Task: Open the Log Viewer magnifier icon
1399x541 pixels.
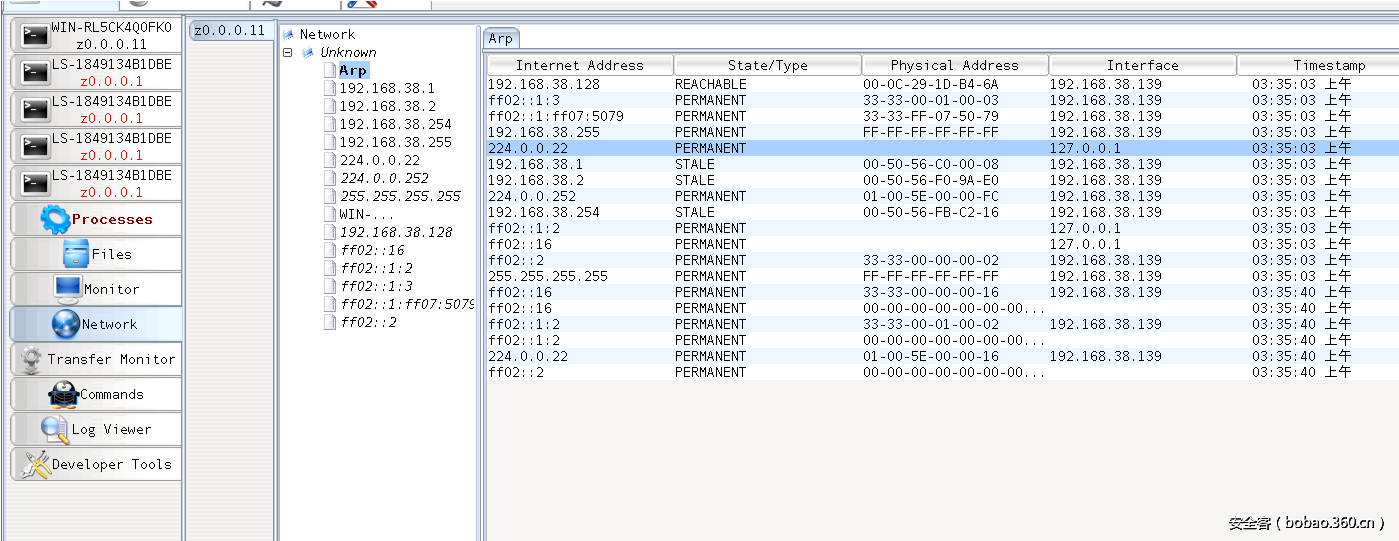Action: (x=54, y=429)
